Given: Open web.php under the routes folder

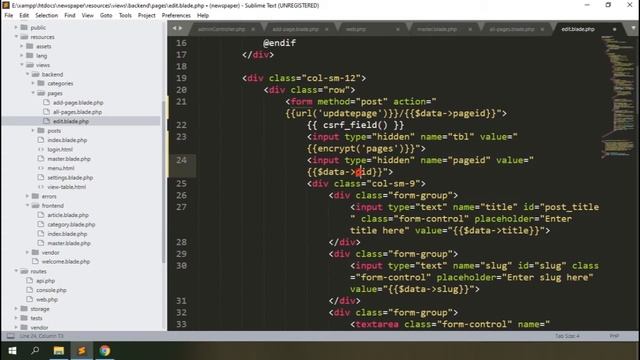Looking at the screenshot, I should point(47,300).
